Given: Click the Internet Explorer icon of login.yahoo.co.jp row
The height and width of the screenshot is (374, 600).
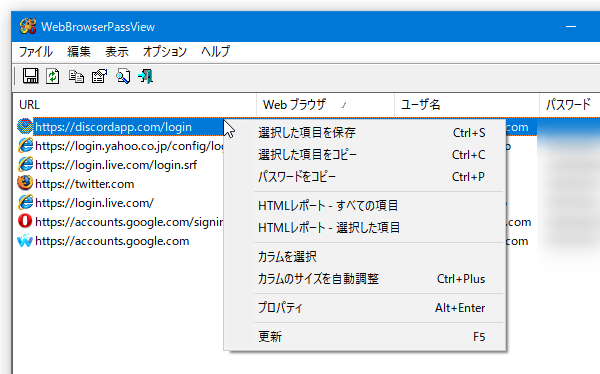Looking at the screenshot, I should [25, 145].
